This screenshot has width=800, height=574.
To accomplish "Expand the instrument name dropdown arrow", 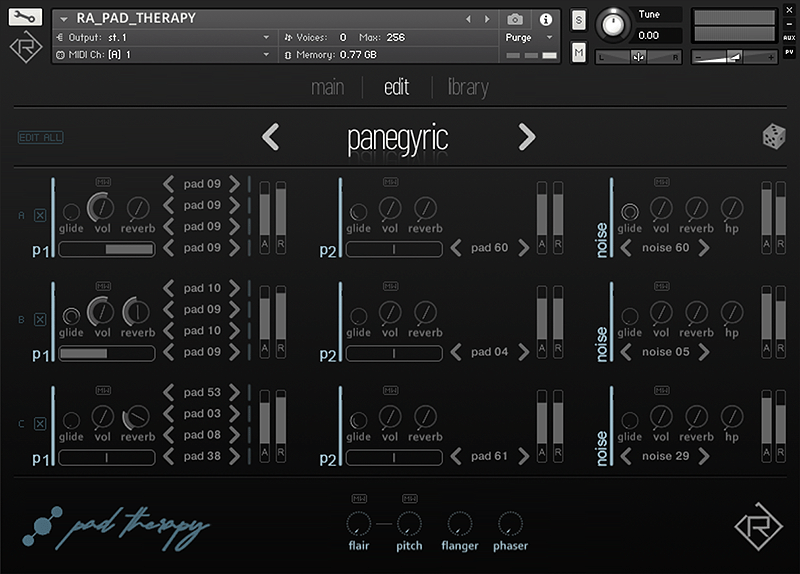I will [x=64, y=19].
